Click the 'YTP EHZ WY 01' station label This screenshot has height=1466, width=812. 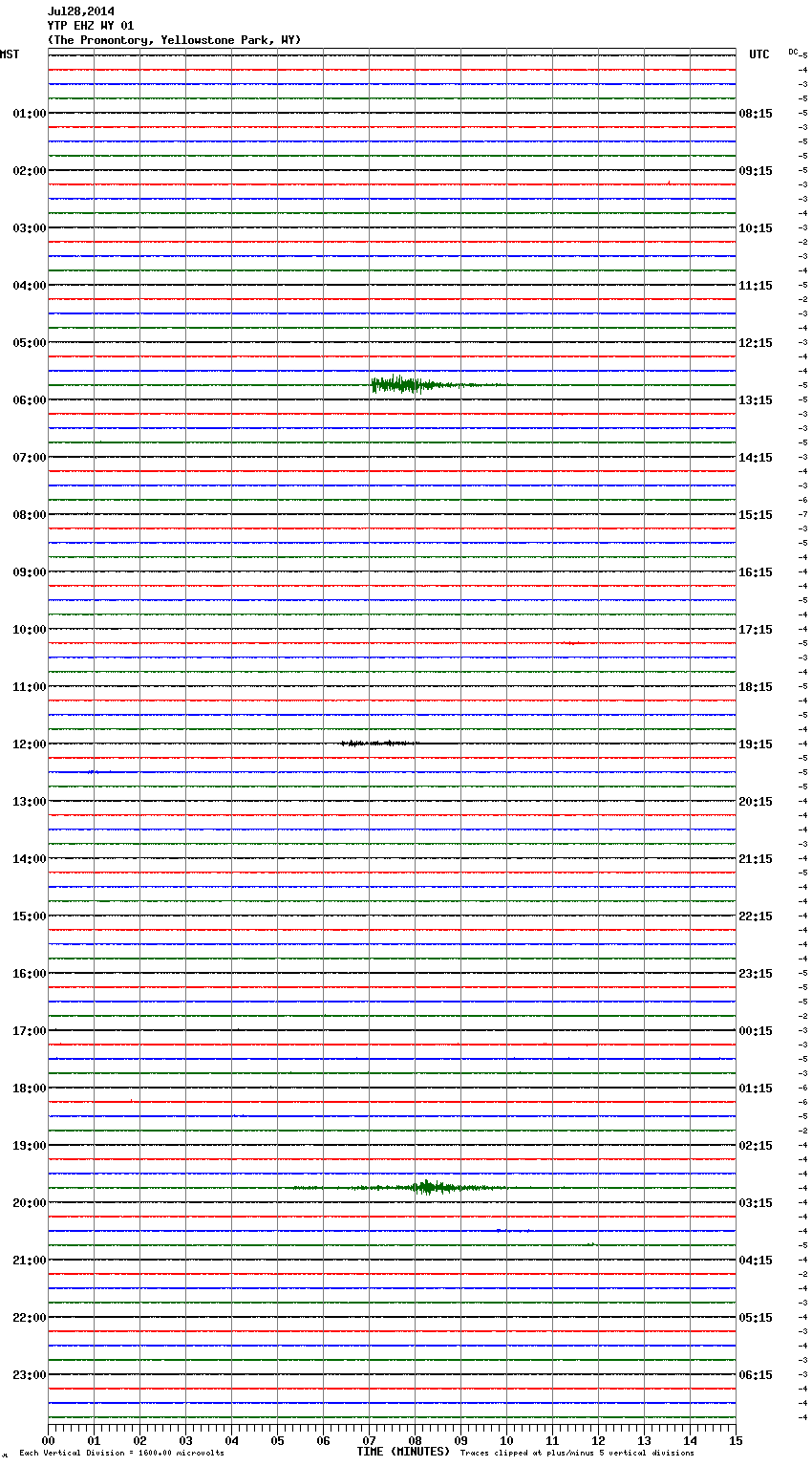91,26
